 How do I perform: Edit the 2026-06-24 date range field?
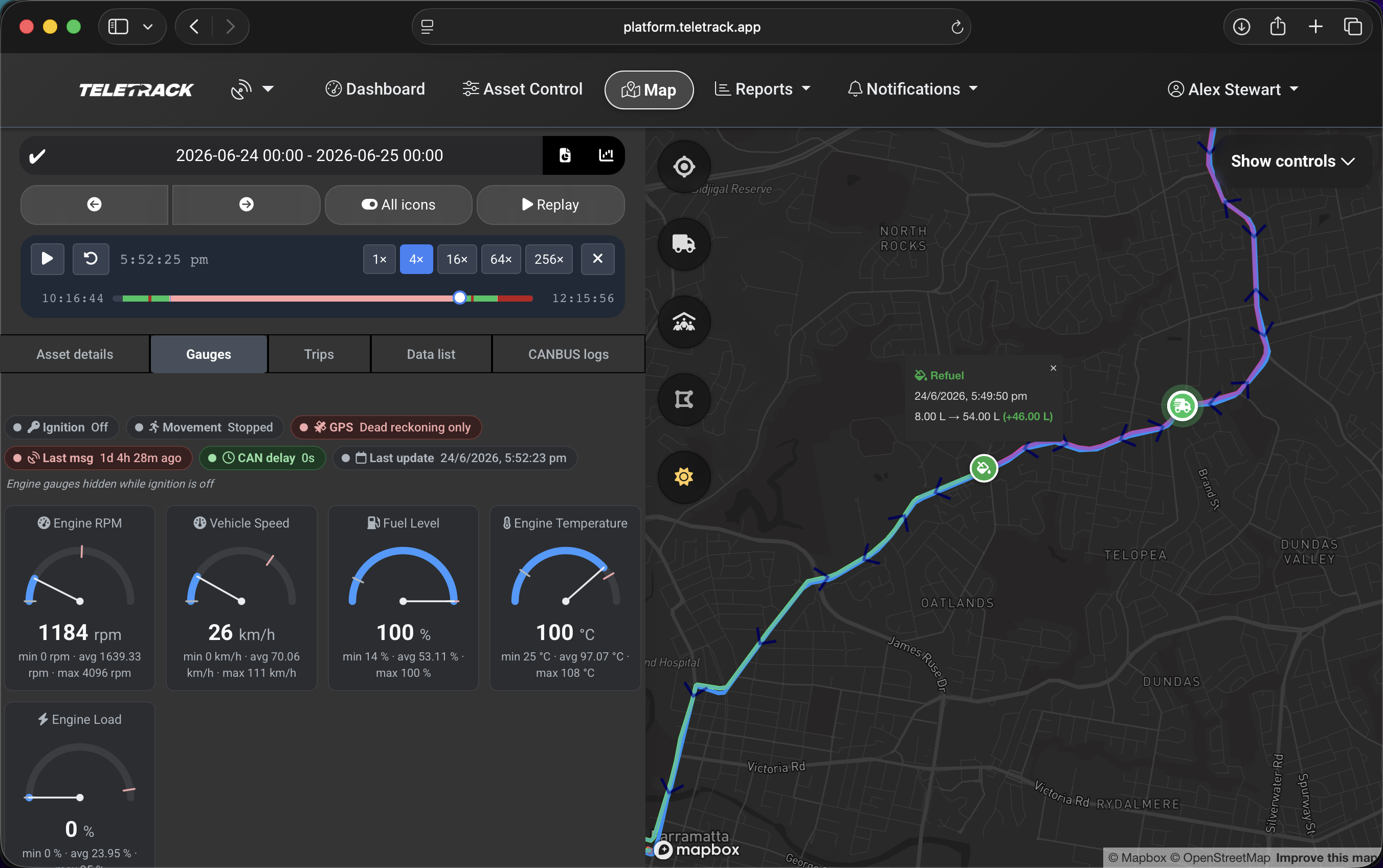click(309, 155)
